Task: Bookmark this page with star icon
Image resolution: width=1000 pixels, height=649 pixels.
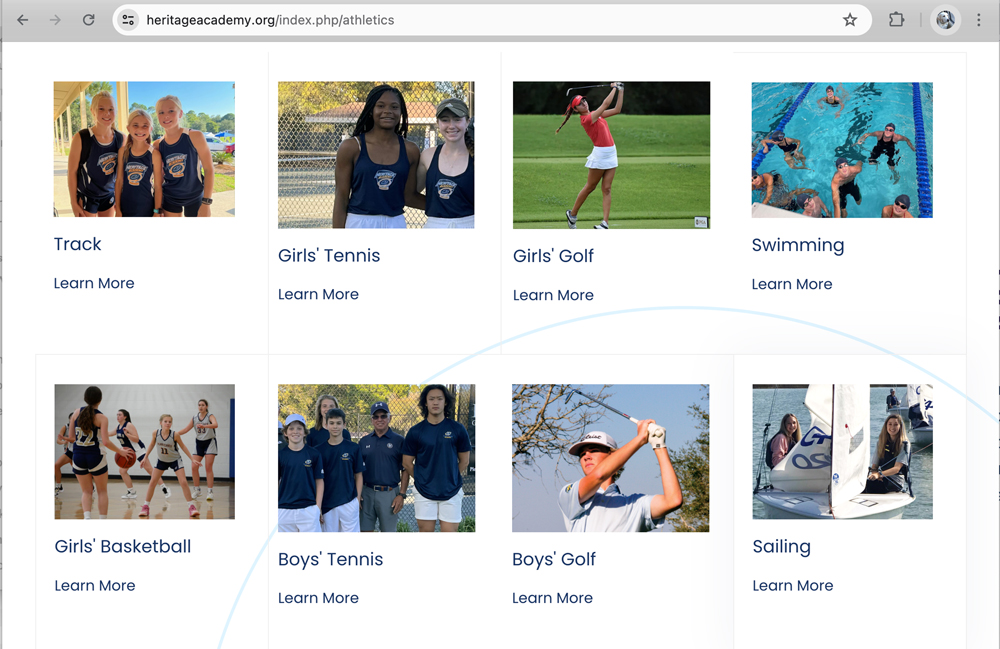Action: (x=850, y=20)
